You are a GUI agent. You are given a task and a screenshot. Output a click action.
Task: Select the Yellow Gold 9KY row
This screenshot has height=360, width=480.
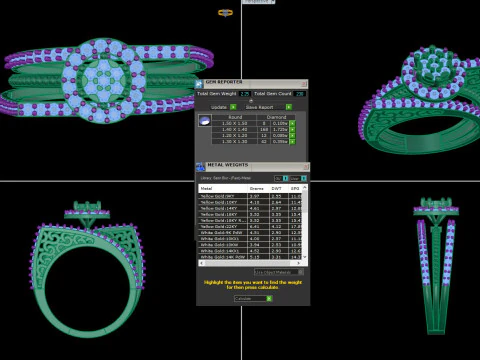click(250, 196)
